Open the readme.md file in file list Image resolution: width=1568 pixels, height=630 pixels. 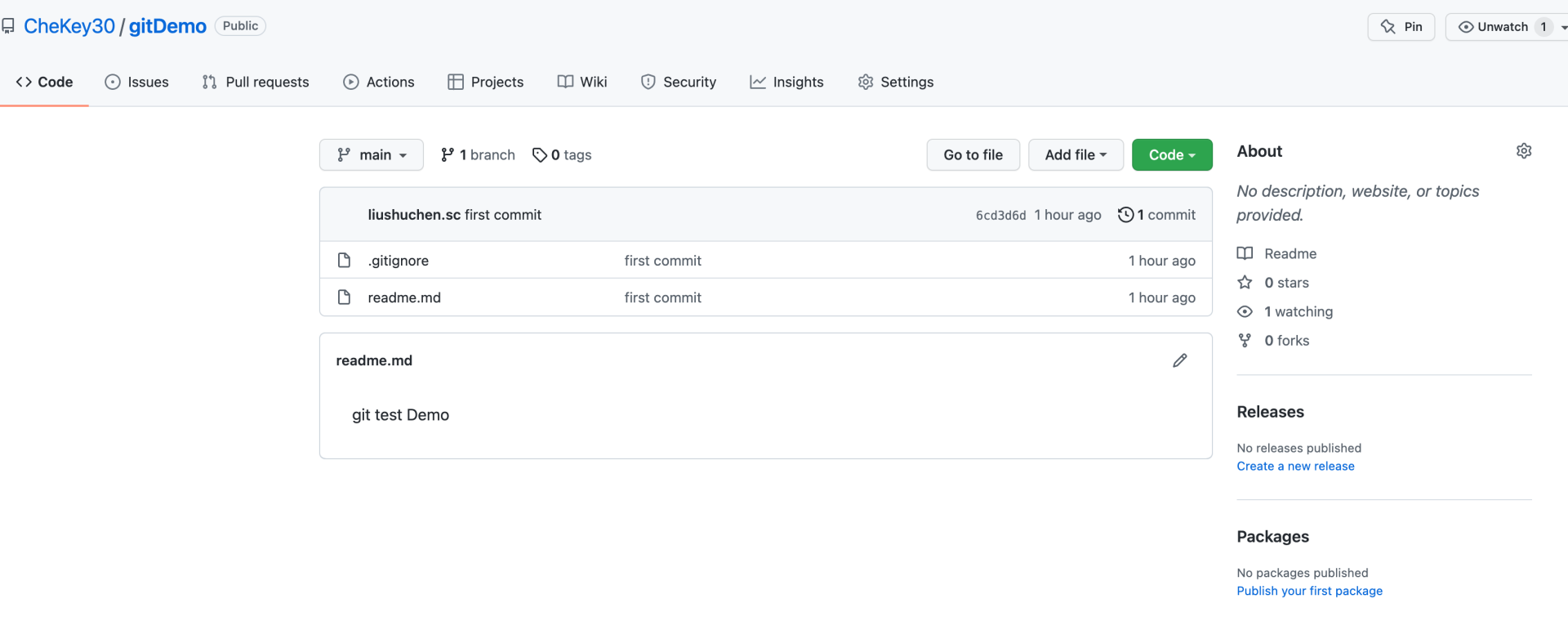point(404,297)
